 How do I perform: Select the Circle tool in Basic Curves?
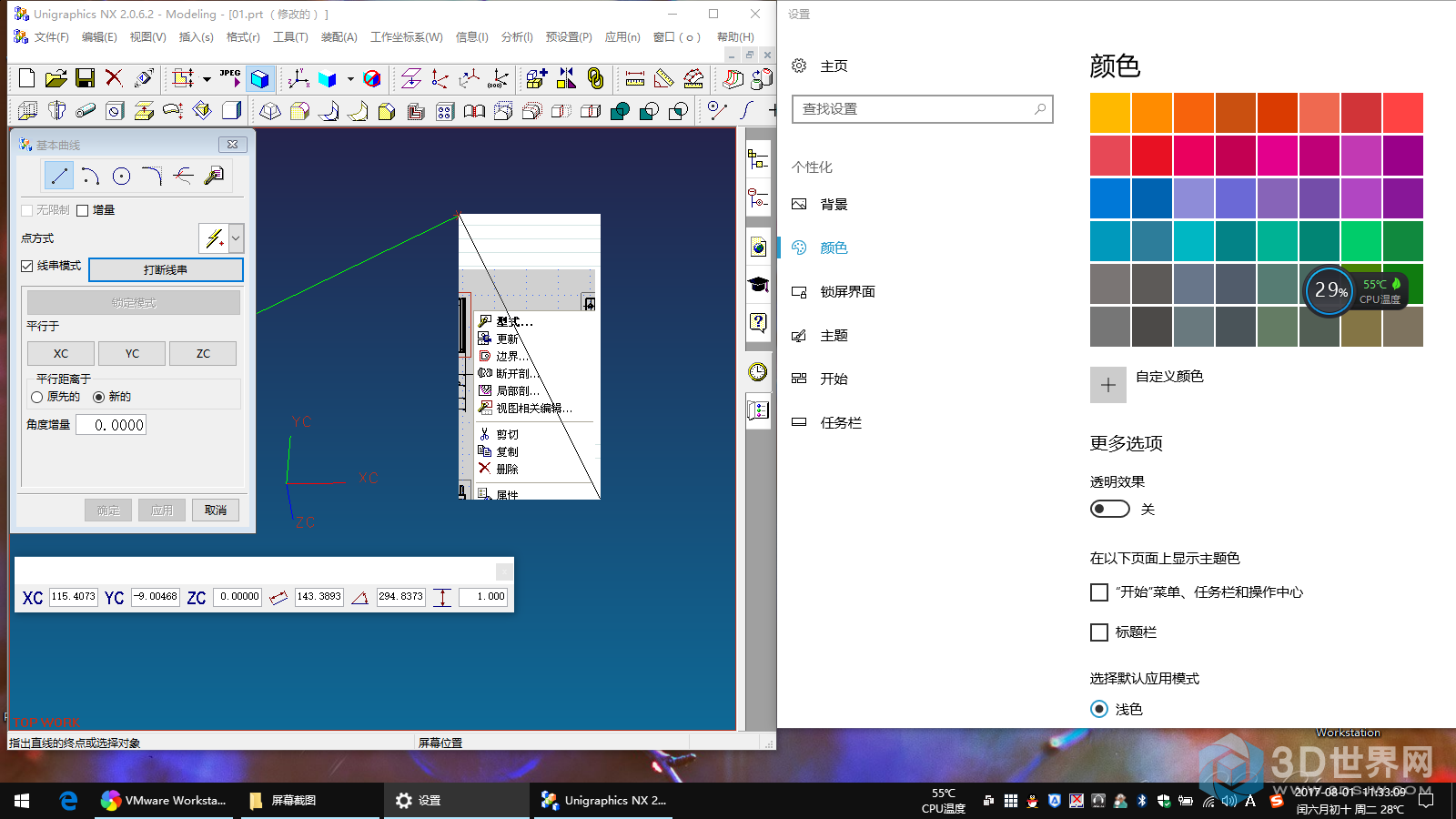[121, 176]
